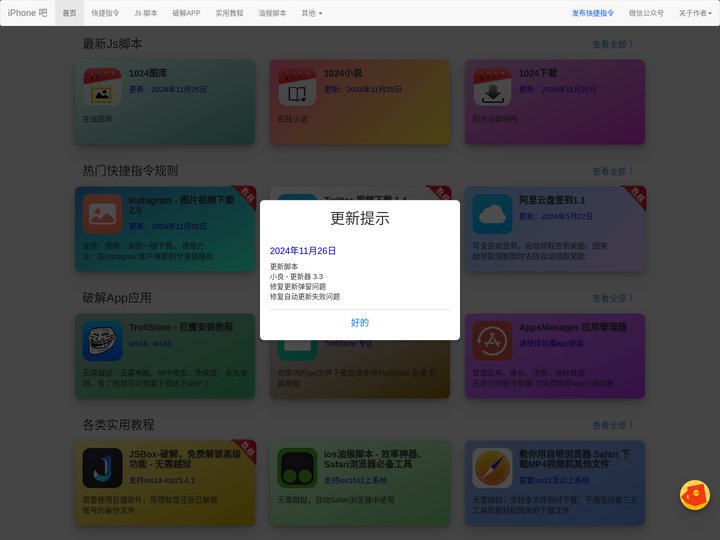The image size is (720, 540).
Task: Click the 2024年11月26日 date in dialog
Action: [x=303, y=251]
